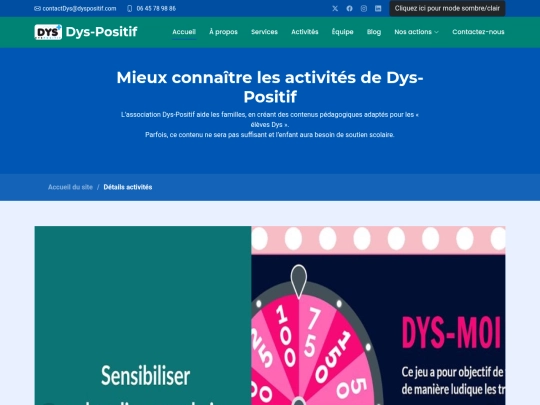The width and height of the screenshot is (540, 405).
Task: Select the Activités menu item
Action: click(304, 32)
